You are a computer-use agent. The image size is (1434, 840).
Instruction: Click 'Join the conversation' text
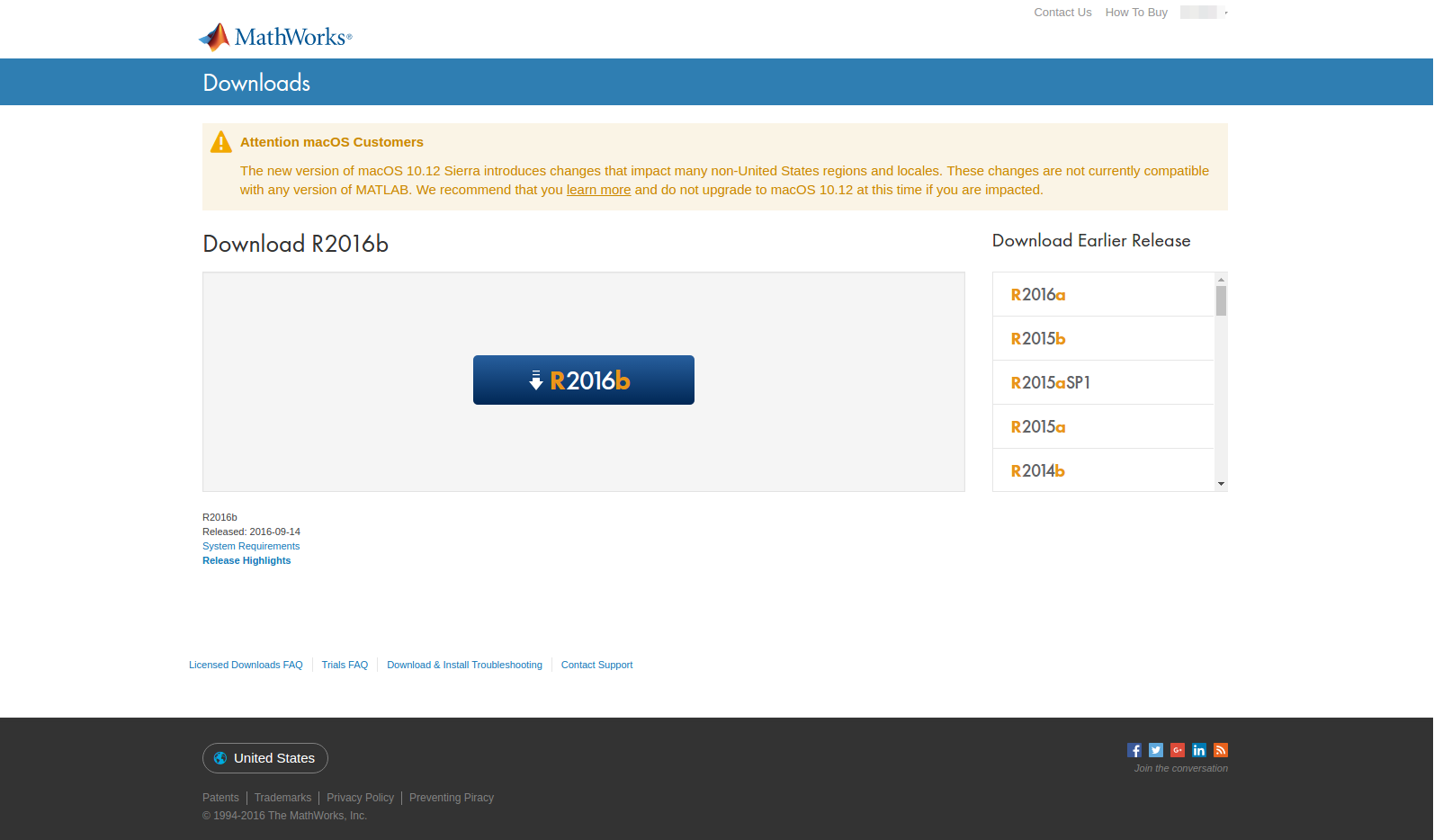(1181, 768)
